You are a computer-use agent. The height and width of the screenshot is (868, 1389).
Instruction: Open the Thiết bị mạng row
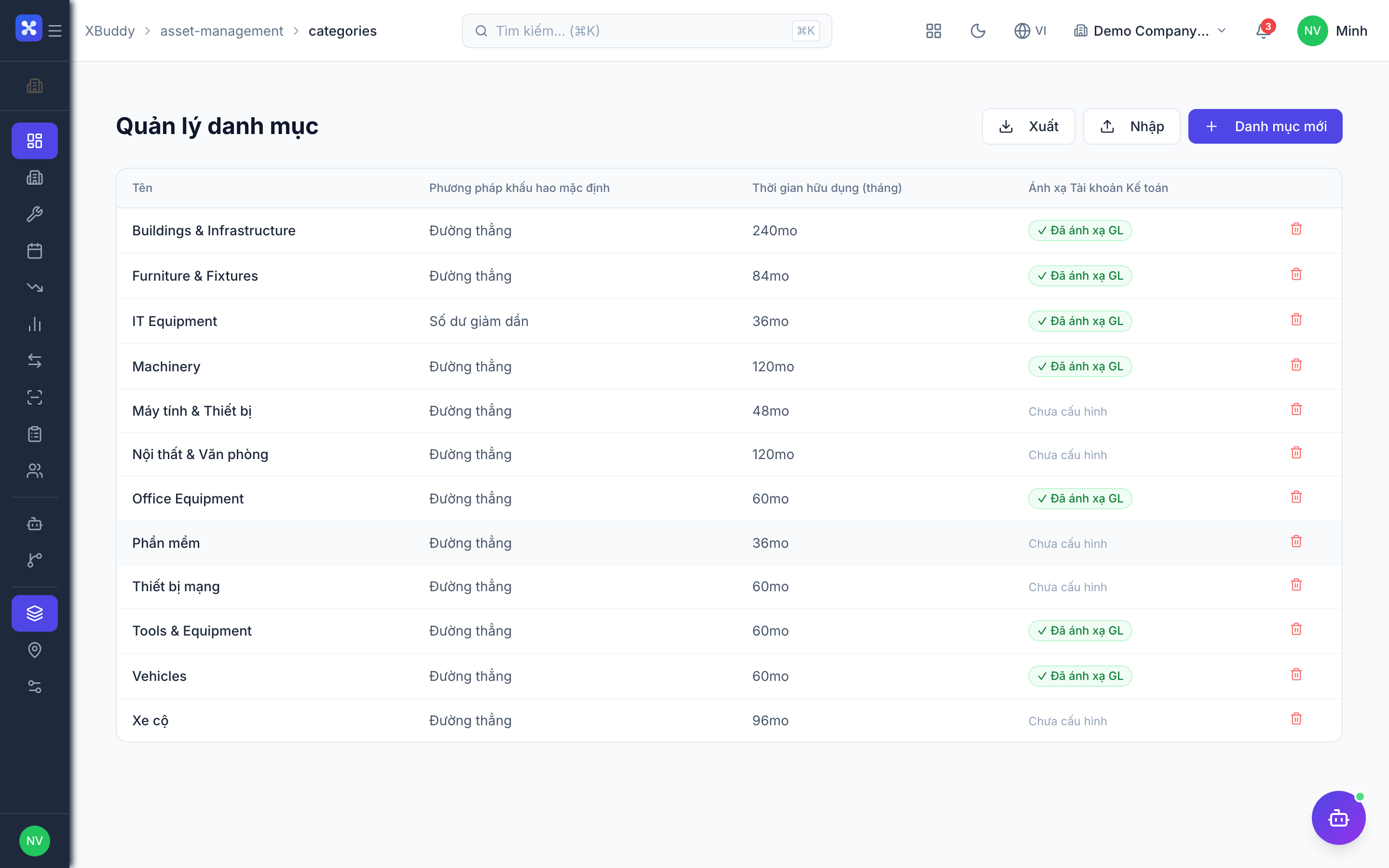(x=729, y=587)
